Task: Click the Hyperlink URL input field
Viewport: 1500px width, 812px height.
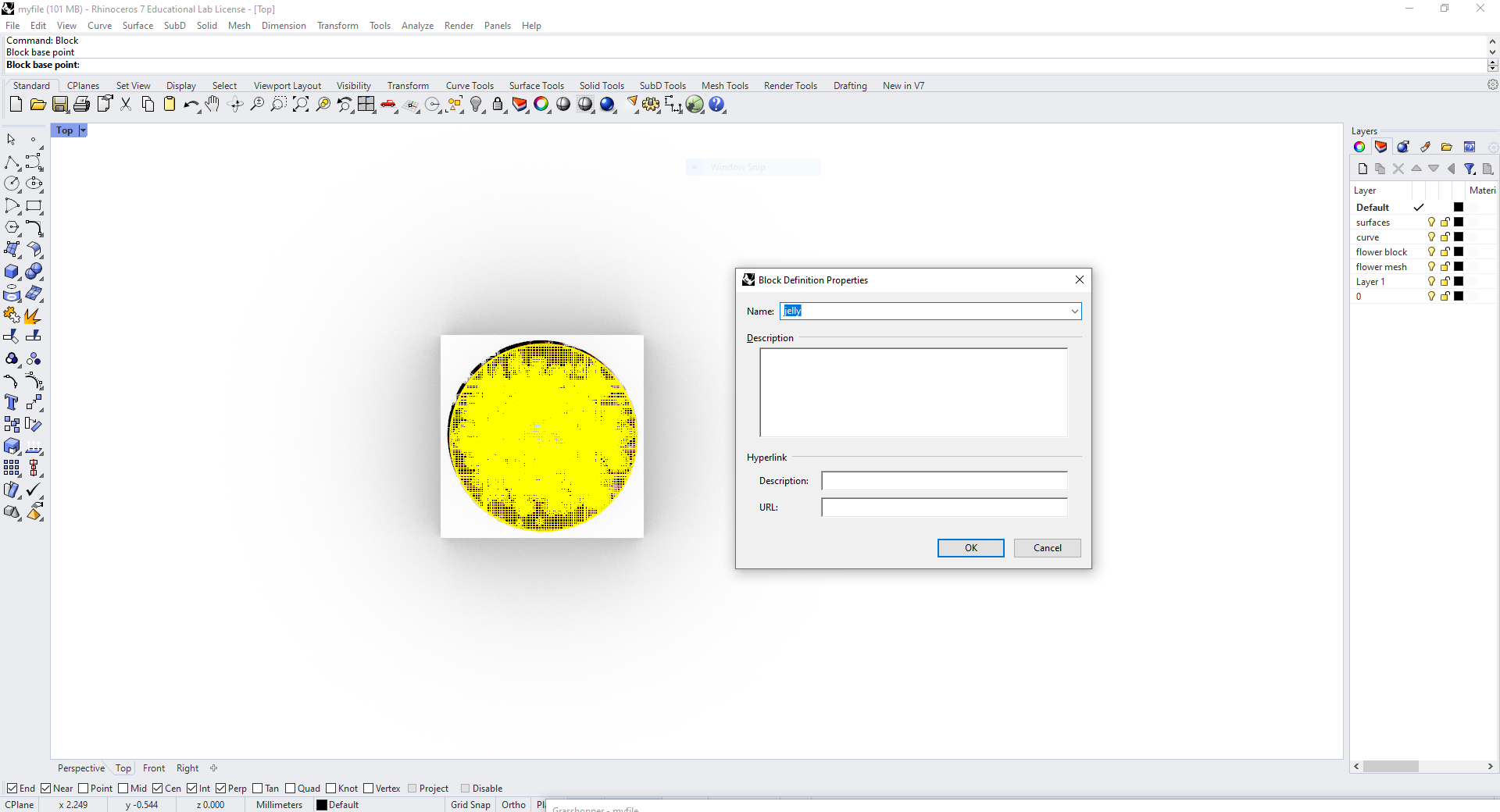Action: coord(945,507)
